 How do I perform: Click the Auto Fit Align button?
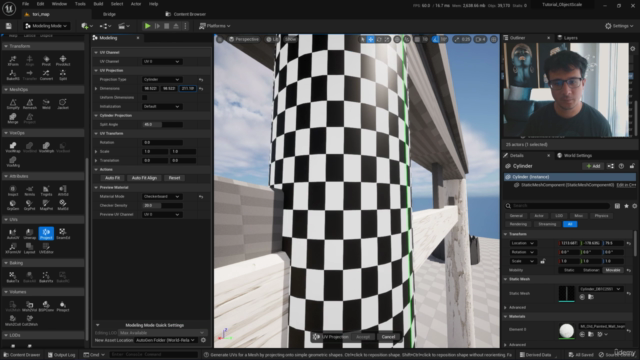(x=144, y=178)
